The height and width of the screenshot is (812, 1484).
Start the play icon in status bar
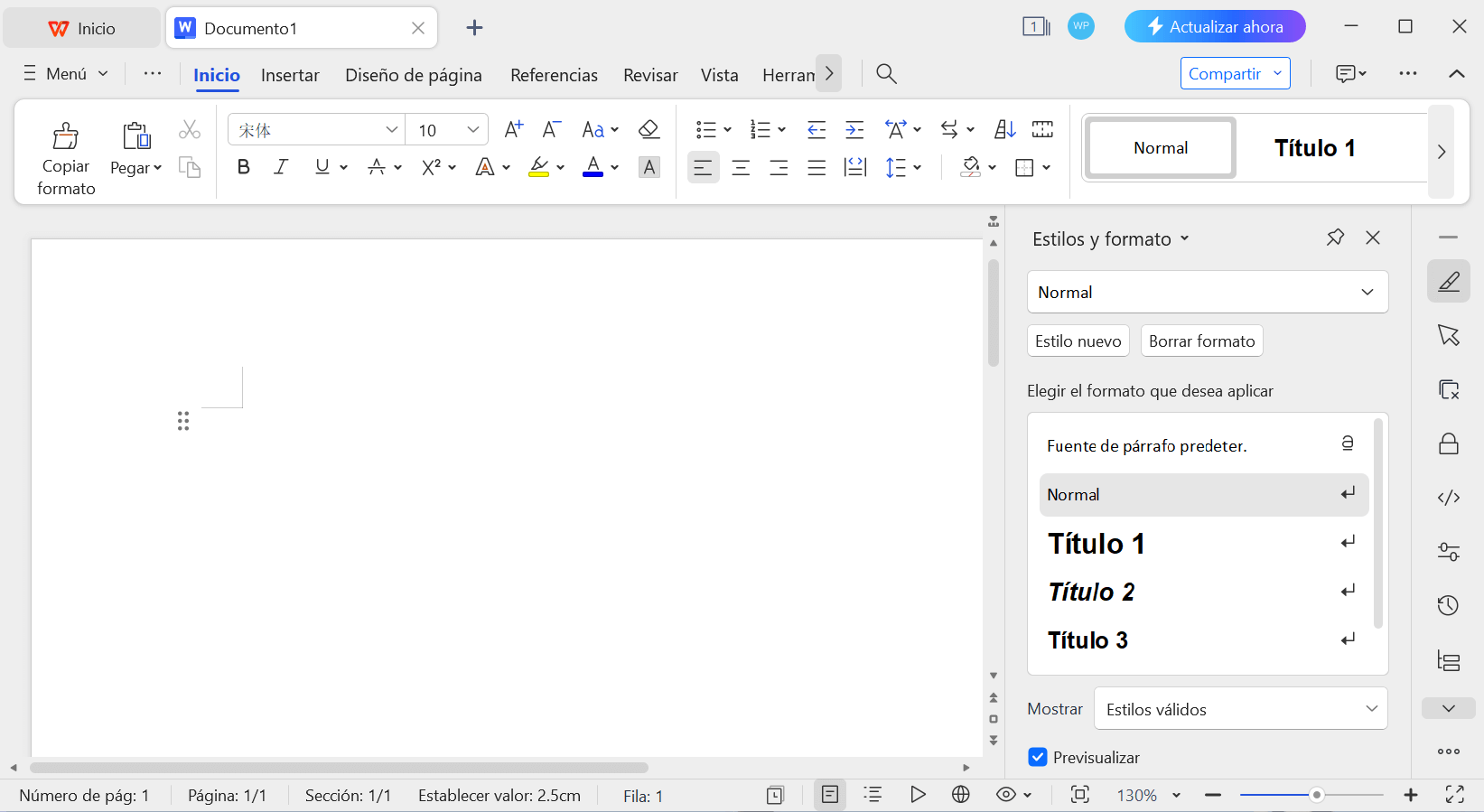(918, 794)
